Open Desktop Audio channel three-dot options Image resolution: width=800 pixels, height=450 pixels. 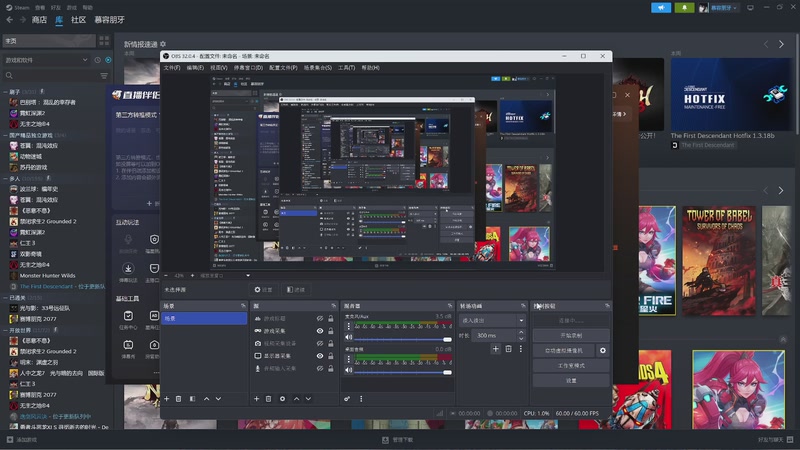348,359
